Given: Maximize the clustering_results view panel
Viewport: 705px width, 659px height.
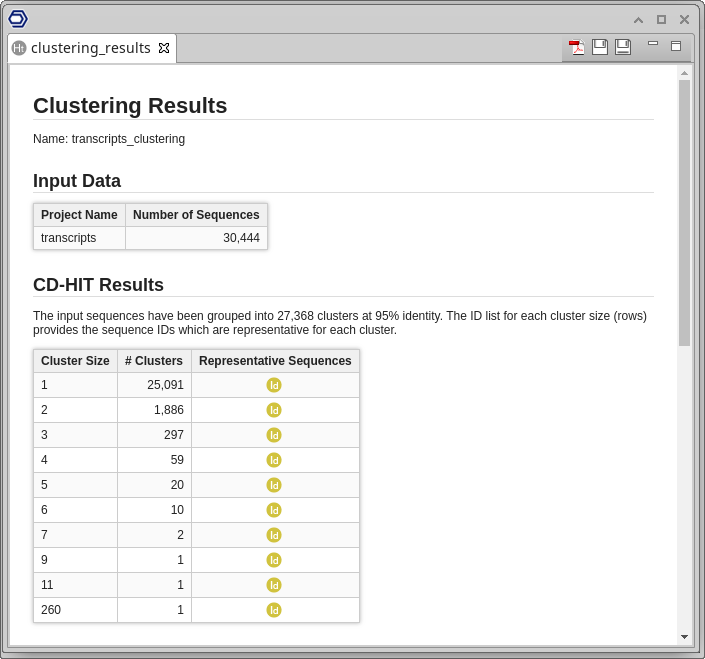Looking at the screenshot, I should click(x=676, y=46).
